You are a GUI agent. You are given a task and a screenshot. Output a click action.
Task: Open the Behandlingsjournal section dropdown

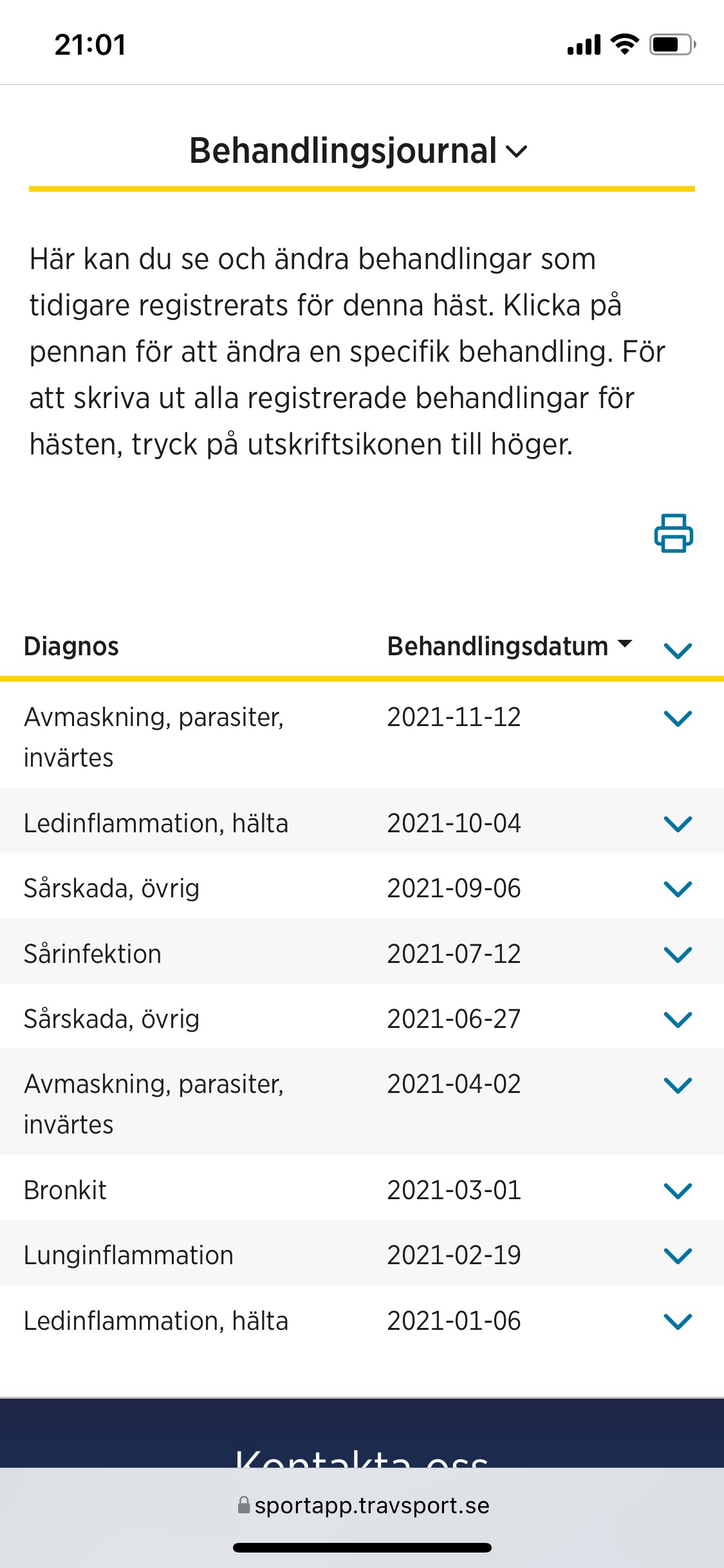coord(358,151)
